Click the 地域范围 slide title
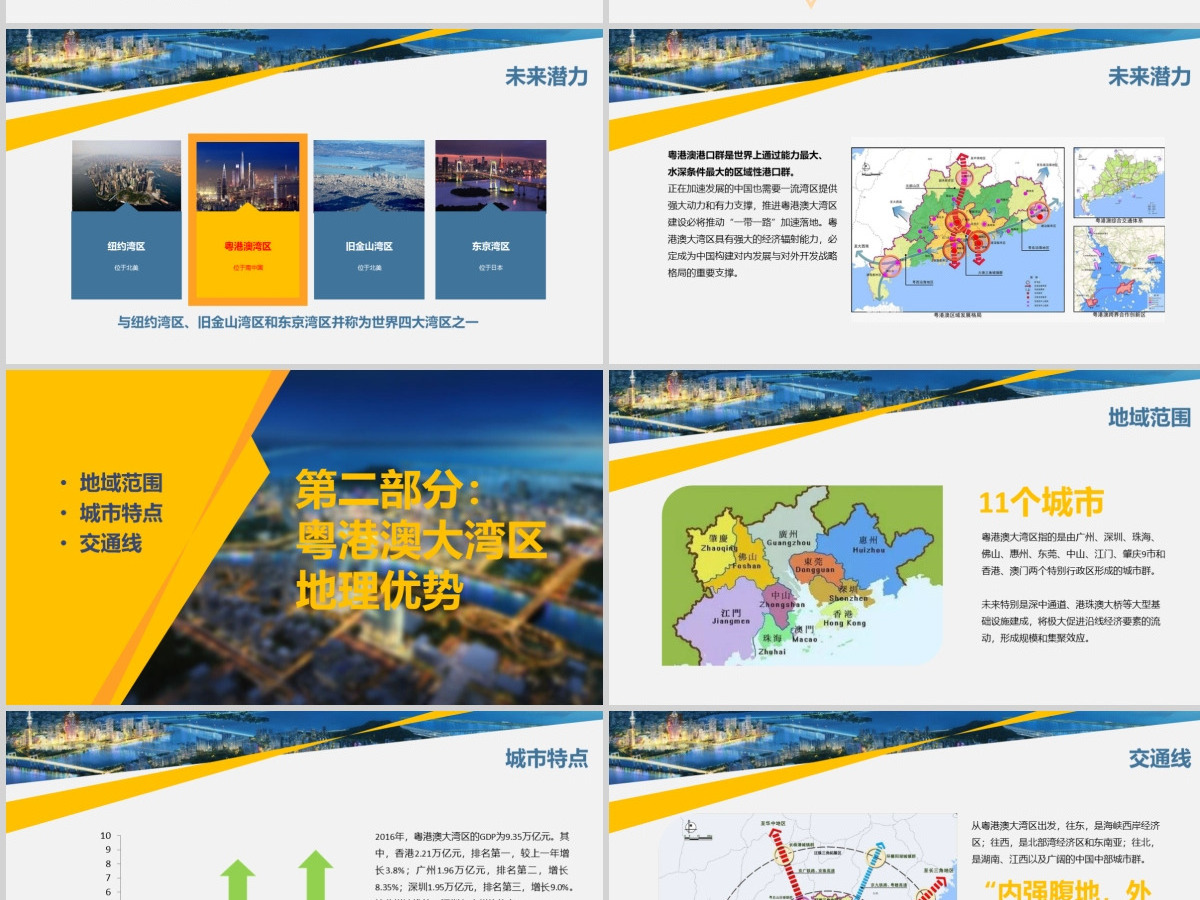The image size is (1200, 900). pos(1149,417)
